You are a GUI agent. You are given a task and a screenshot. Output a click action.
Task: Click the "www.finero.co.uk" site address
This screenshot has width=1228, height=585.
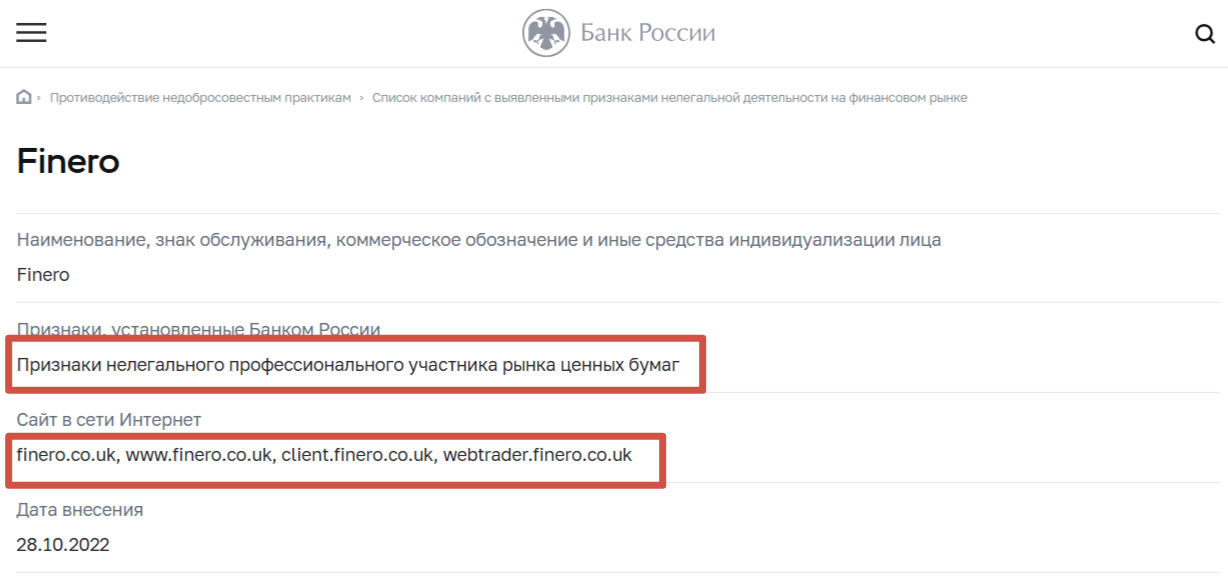tap(200, 455)
